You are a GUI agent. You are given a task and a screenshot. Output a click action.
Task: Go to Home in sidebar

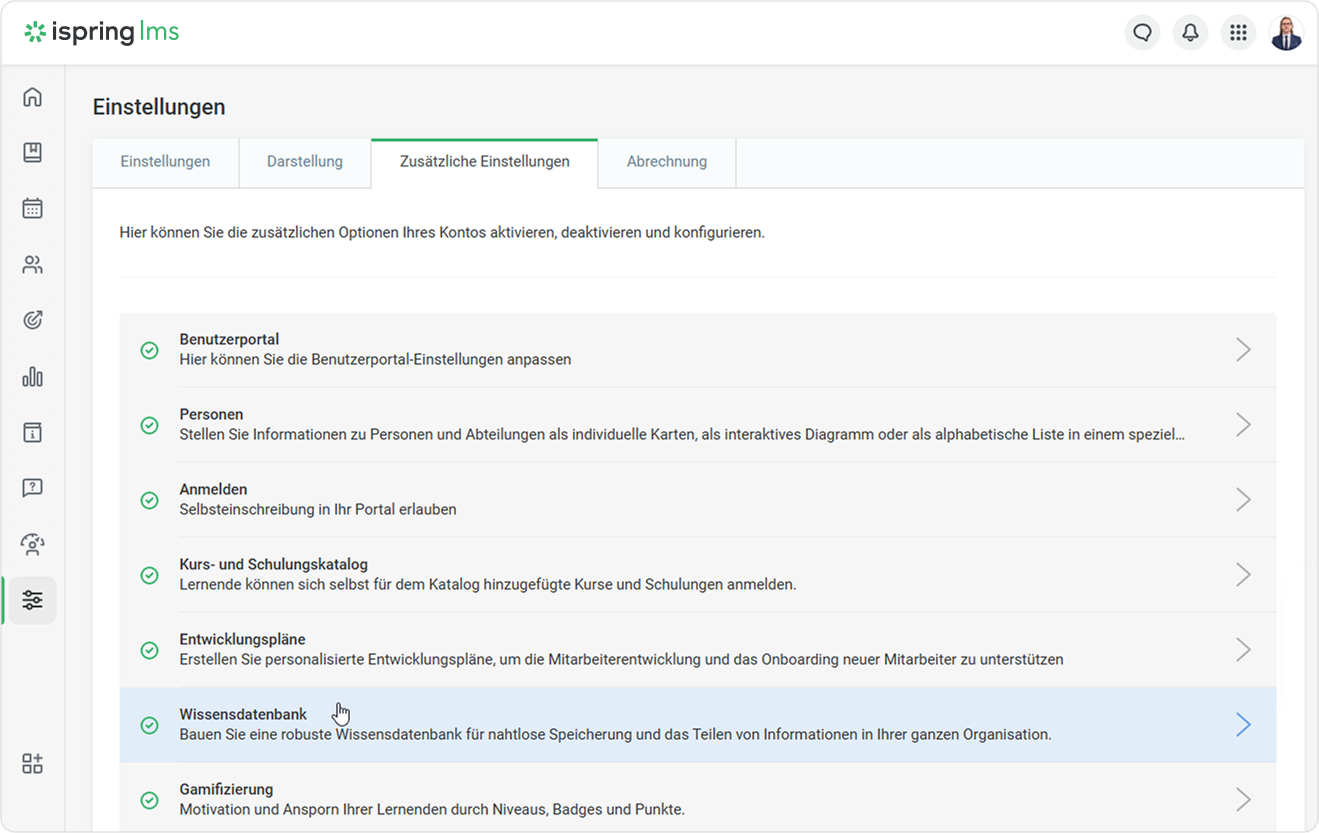[x=32, y=97]
